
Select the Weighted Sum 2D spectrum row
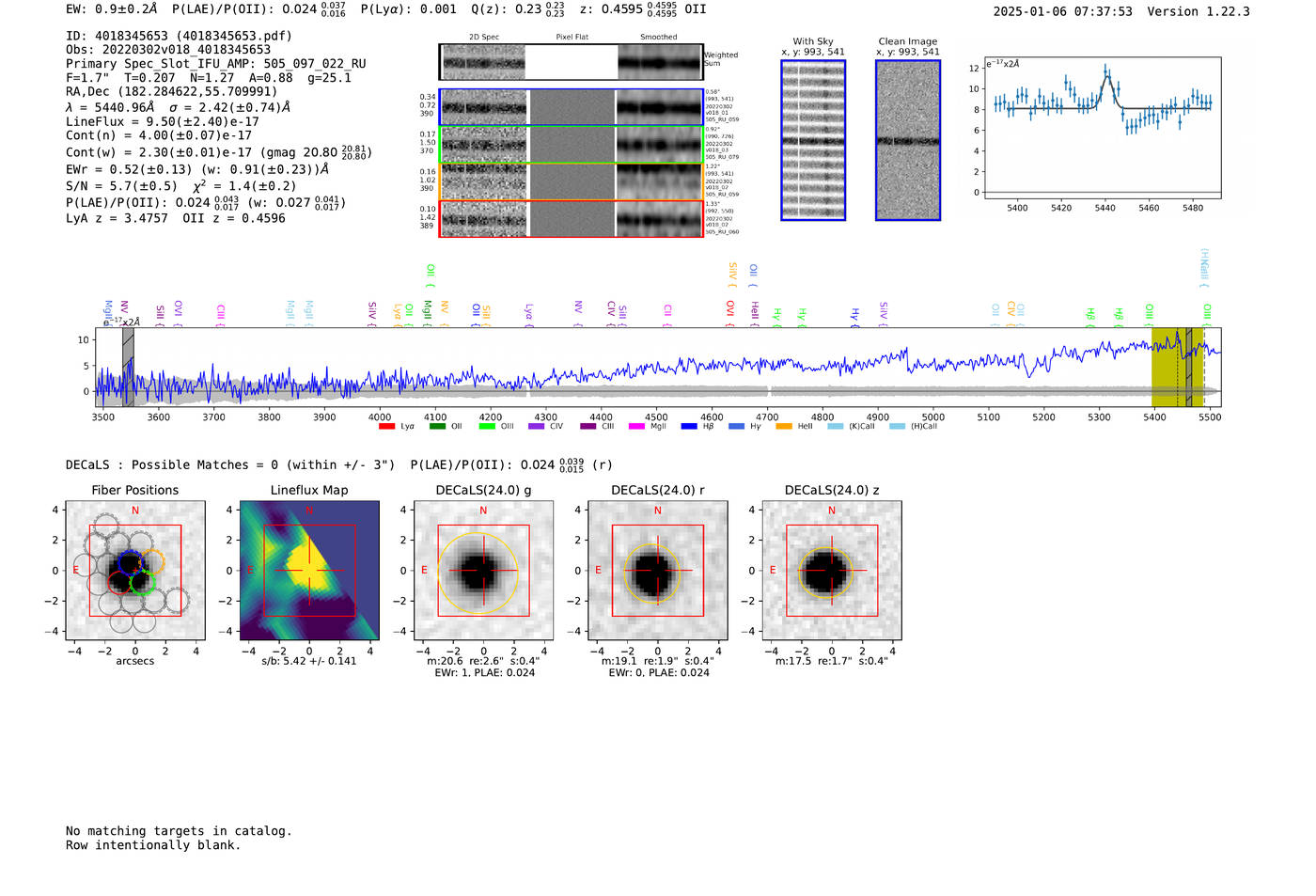571,62
